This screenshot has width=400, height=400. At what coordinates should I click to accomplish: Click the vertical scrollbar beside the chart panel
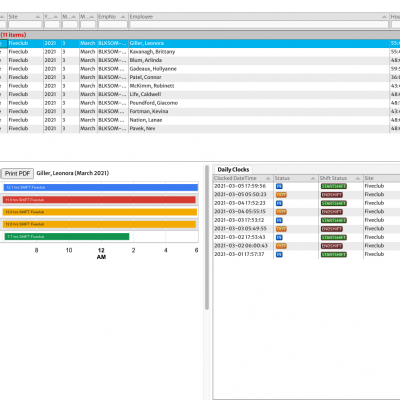coord(207,237)
